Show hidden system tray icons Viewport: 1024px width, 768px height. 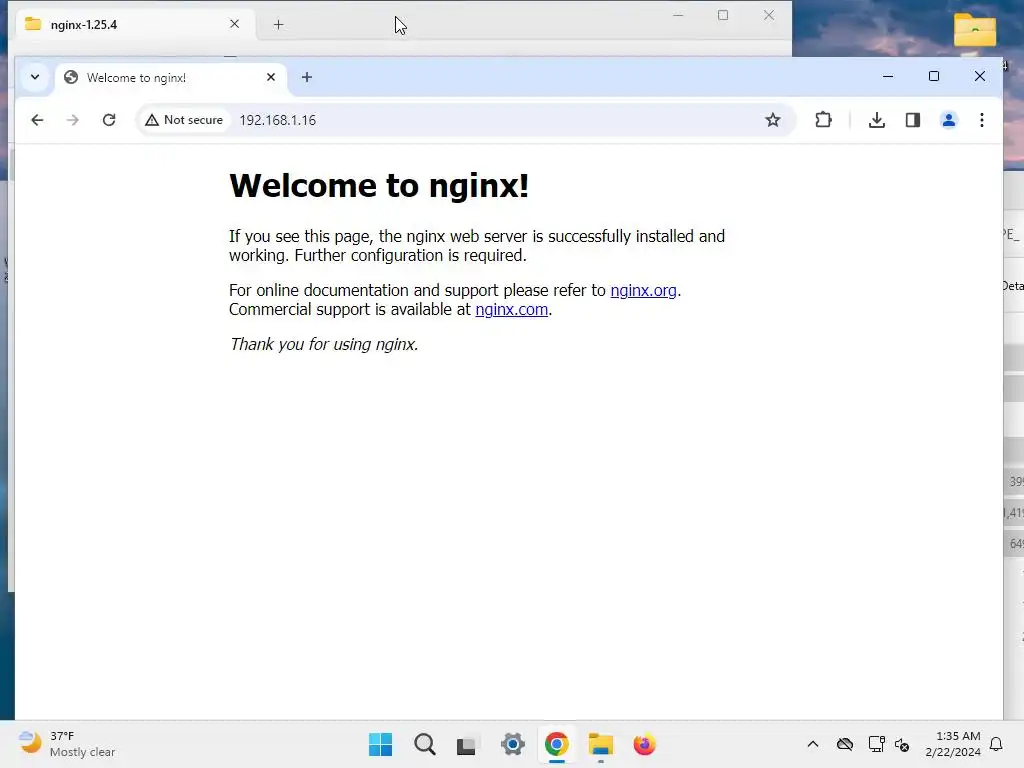(x=813, y=744)
